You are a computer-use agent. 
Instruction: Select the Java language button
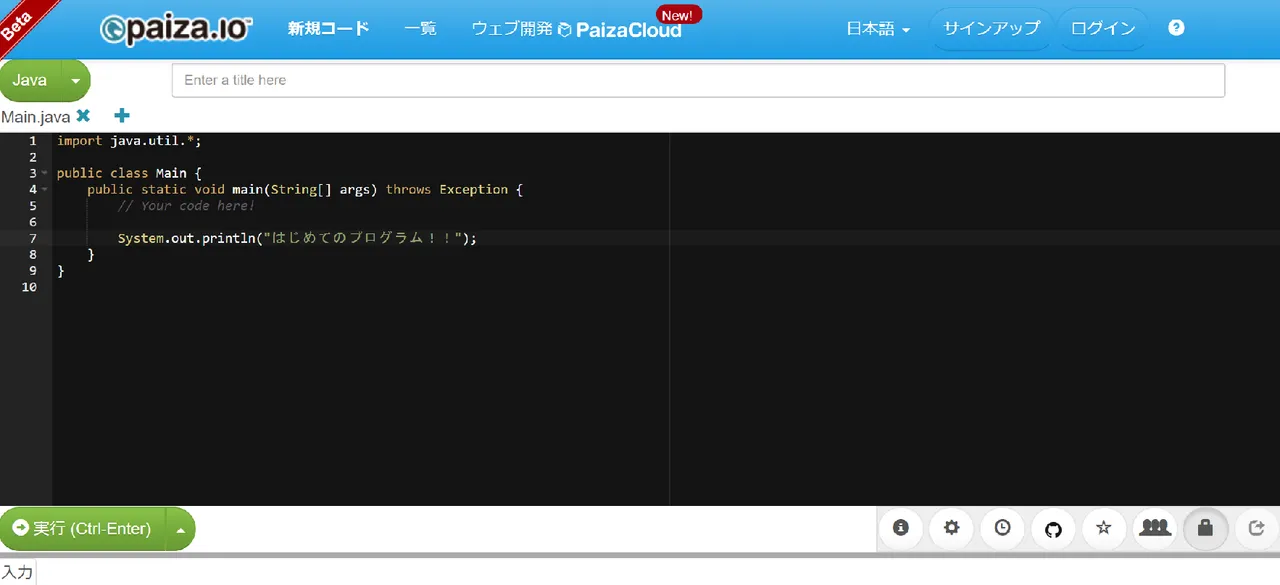coord(30,81)
